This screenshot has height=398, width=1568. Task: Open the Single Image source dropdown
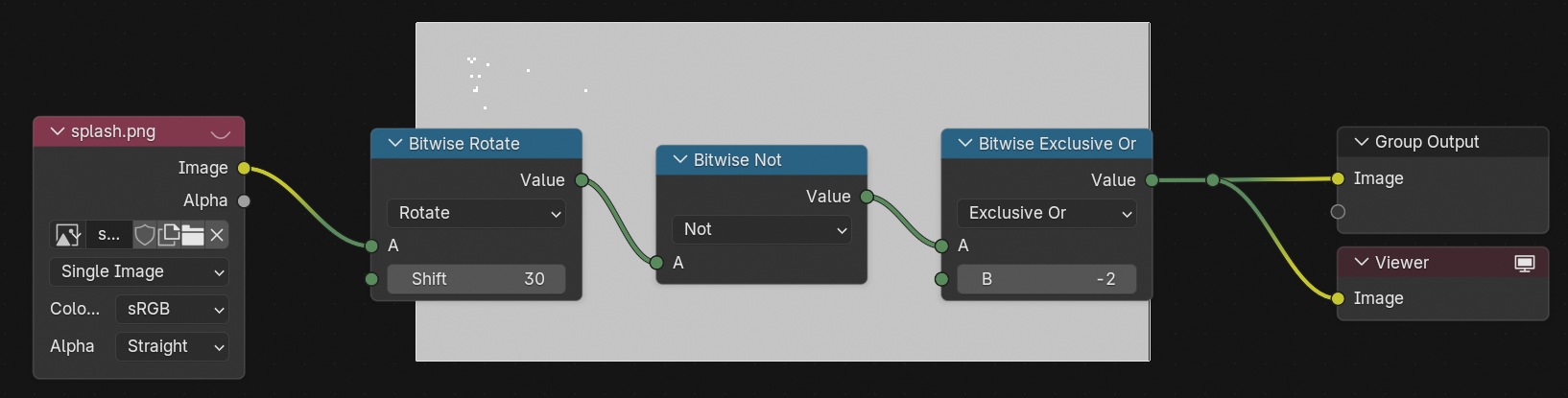click(x=139, y=272)
